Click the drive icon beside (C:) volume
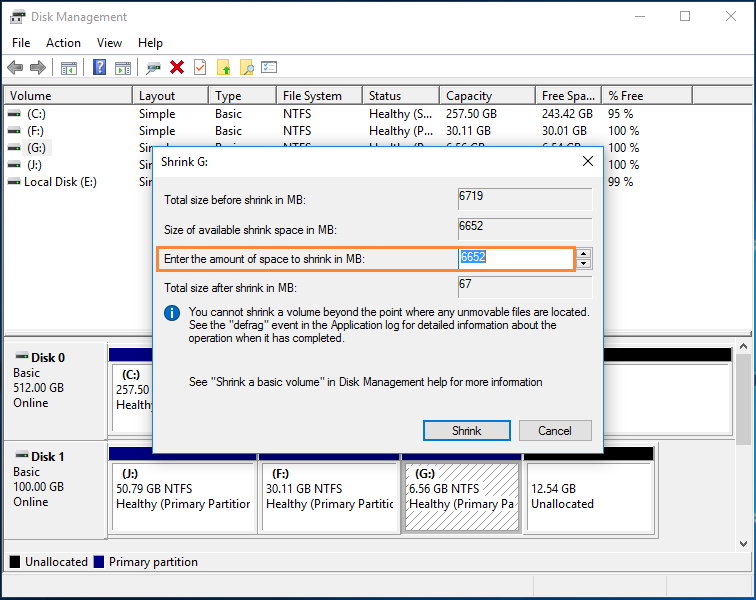The width and height of the screenshot is (756, 600). pyautogui.click(x=14, y=114)
